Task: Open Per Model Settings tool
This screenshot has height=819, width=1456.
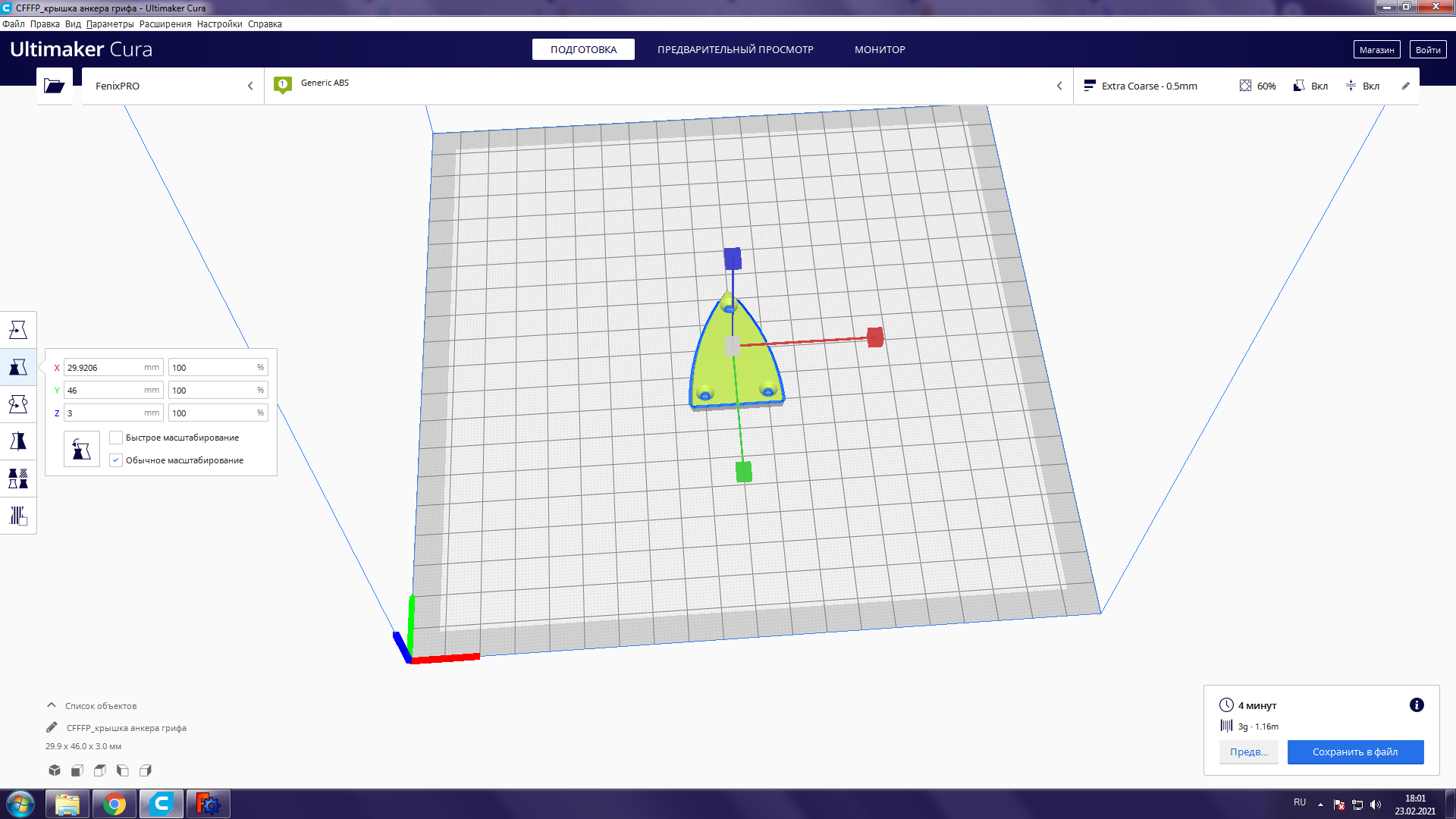Action: click(18, 479)
